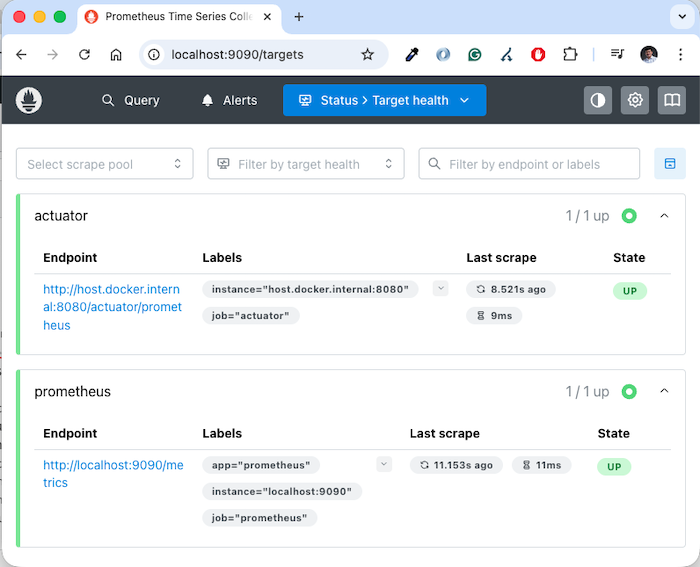Collapse the actuator pool section
700x567 pixels.
click(664, 216)
